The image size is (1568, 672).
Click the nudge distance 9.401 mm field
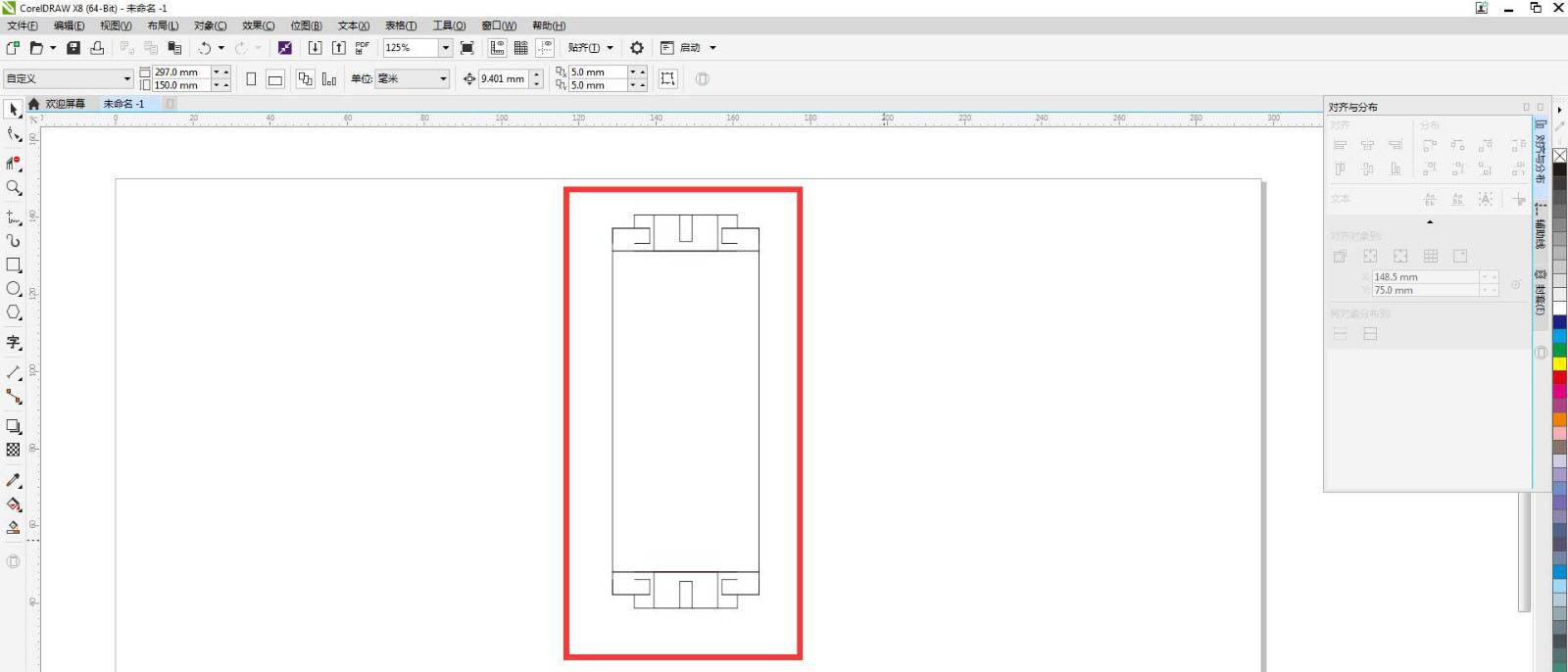503,79
